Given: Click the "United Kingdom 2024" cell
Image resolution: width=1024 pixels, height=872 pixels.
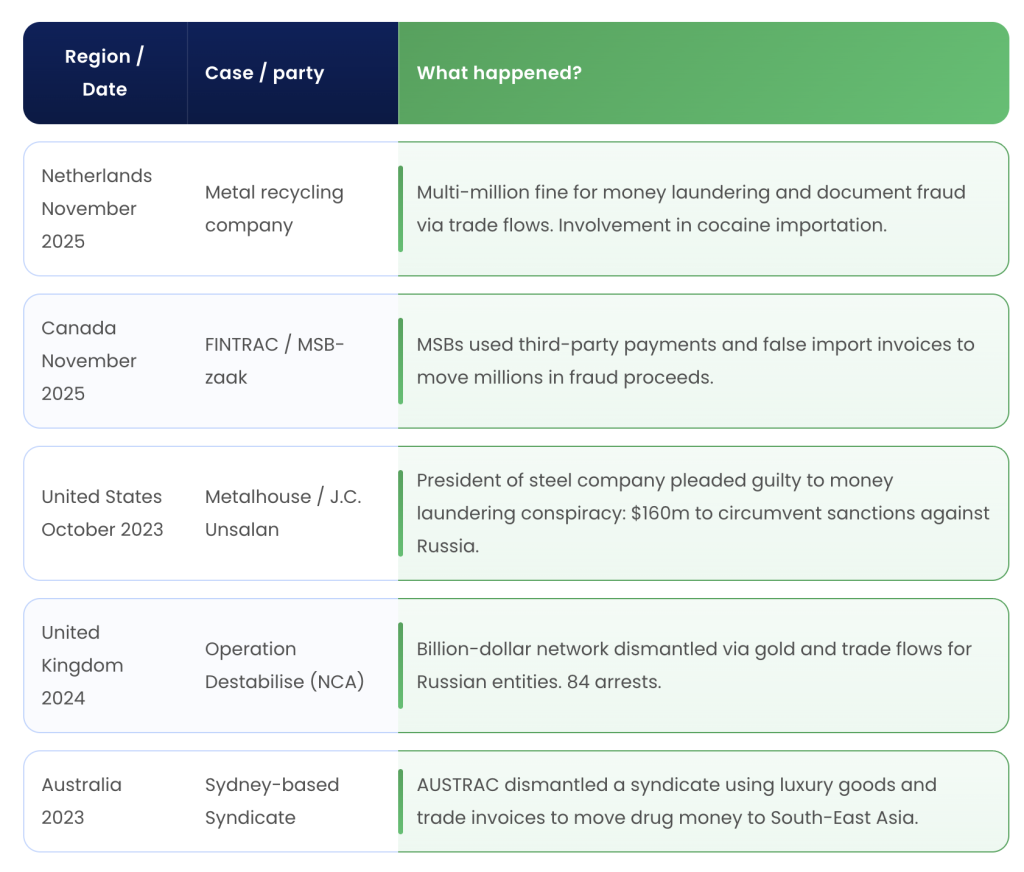Looking at the screenshot, I should point(82,665).
